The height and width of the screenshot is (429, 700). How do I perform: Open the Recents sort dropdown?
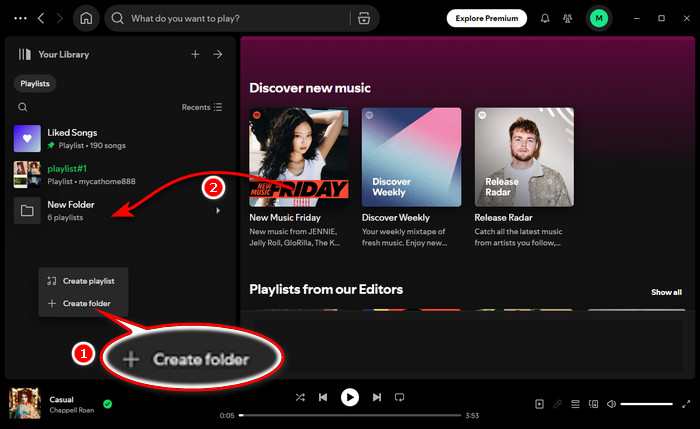coord(202,107)
